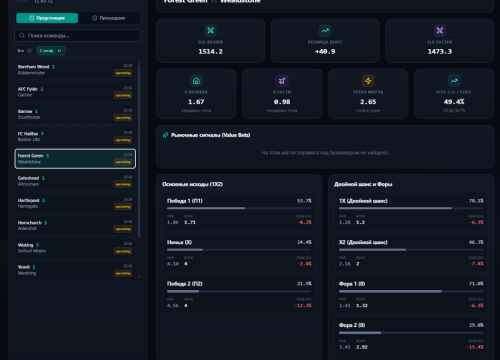Click the -15.4% edge for Фора 2

475,347
